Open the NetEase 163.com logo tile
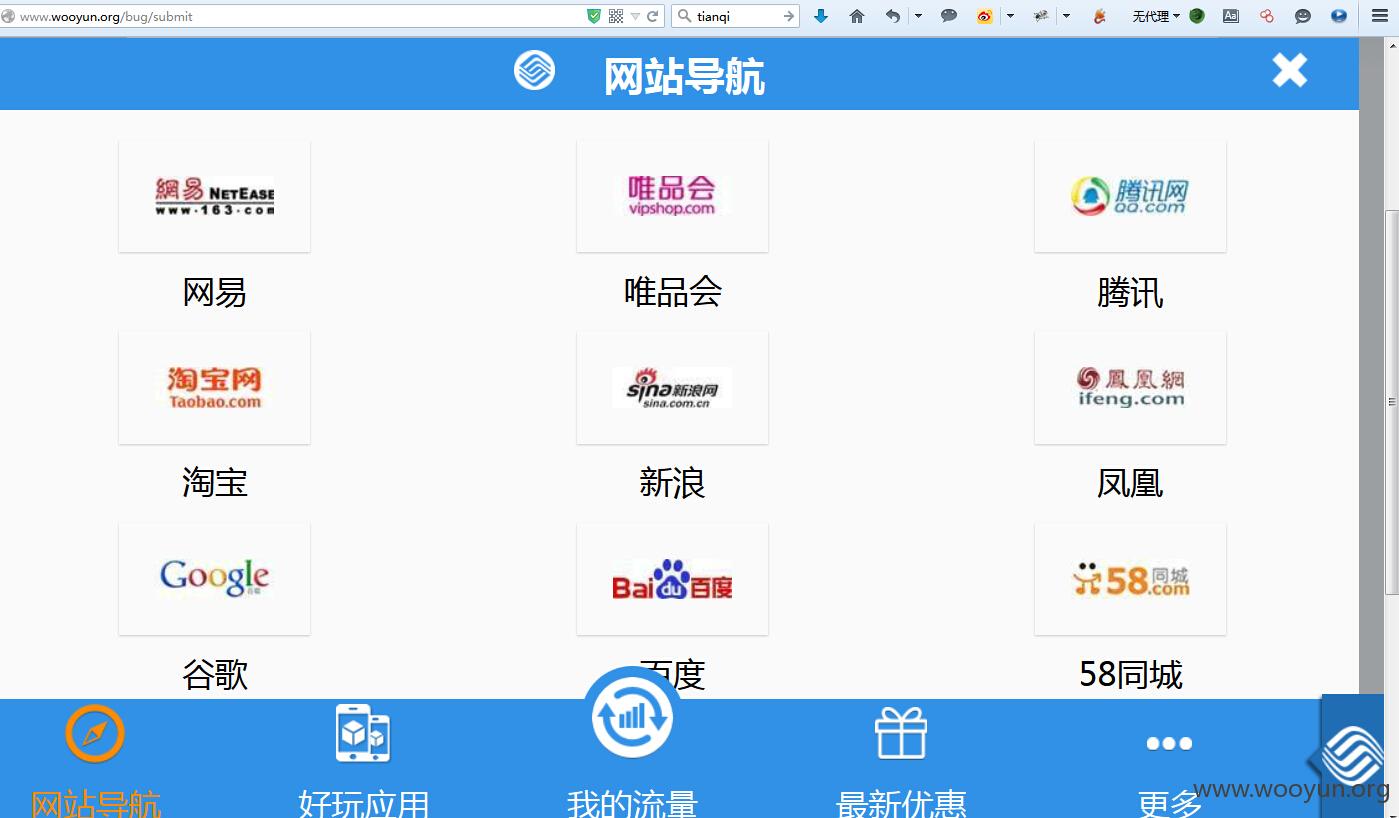The height and width of the screenshot is (818, 1399). (x=214, y=196)
